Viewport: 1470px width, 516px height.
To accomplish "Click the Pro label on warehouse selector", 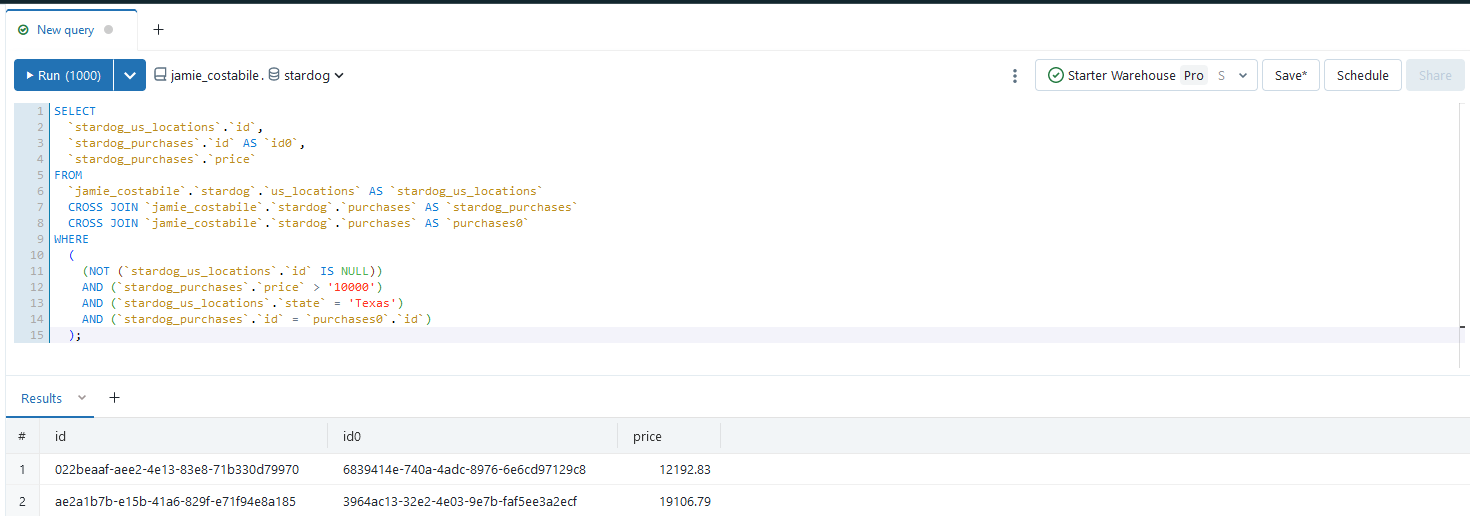I will [x=1194, y=75].
